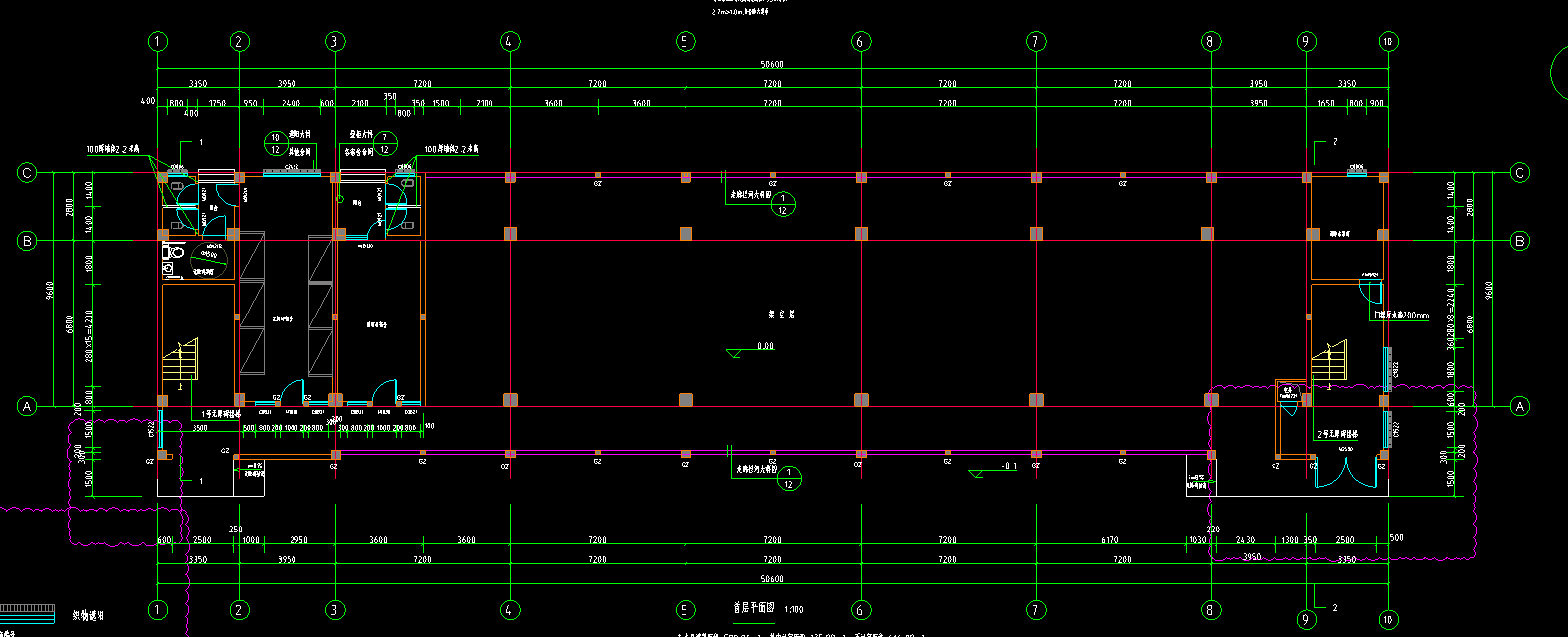
Task: Select the double door at bottom right entrance
Action: pyautogui.click(x=1346, y=472)
